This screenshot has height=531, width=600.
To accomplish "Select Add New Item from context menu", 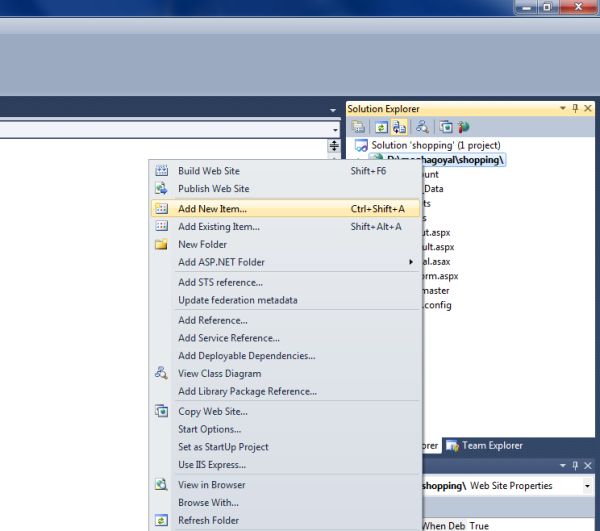I will (x=285, y=208).
